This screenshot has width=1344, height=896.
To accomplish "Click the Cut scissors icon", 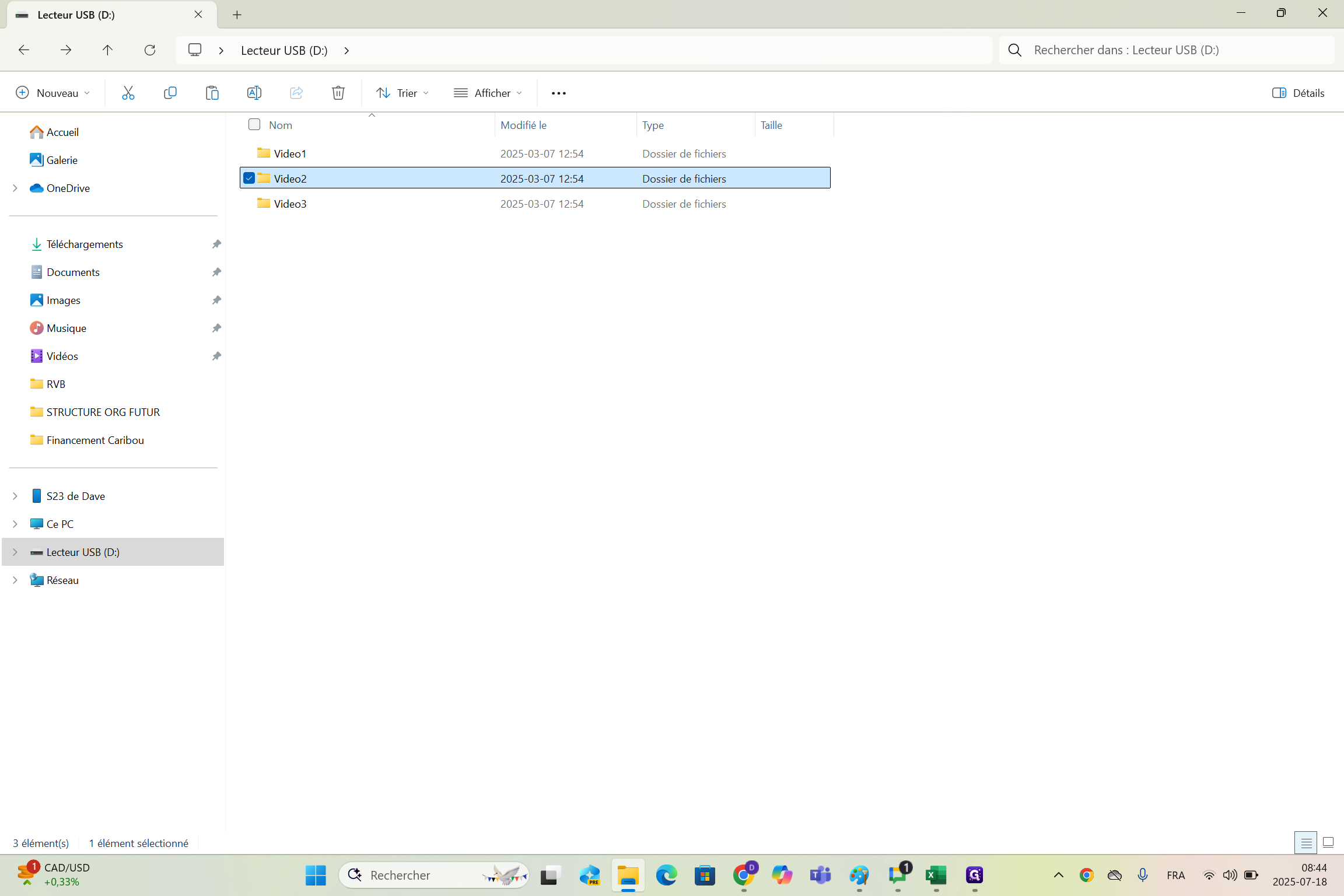I will point(128,93).
